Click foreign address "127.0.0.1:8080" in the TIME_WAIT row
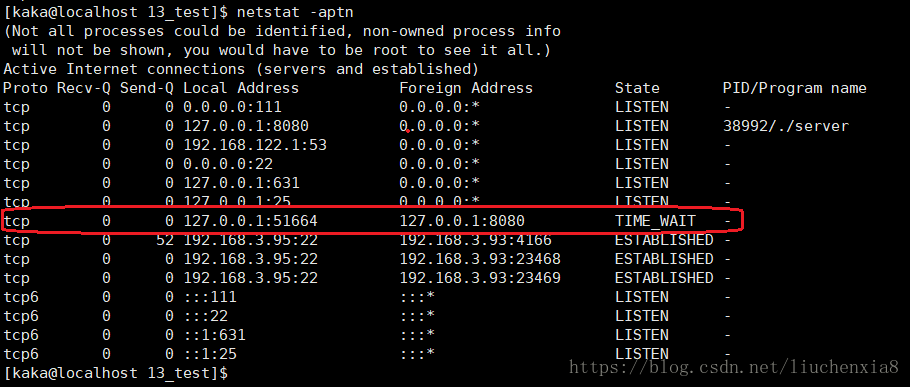The image size is (910, 387). [462, 221]
